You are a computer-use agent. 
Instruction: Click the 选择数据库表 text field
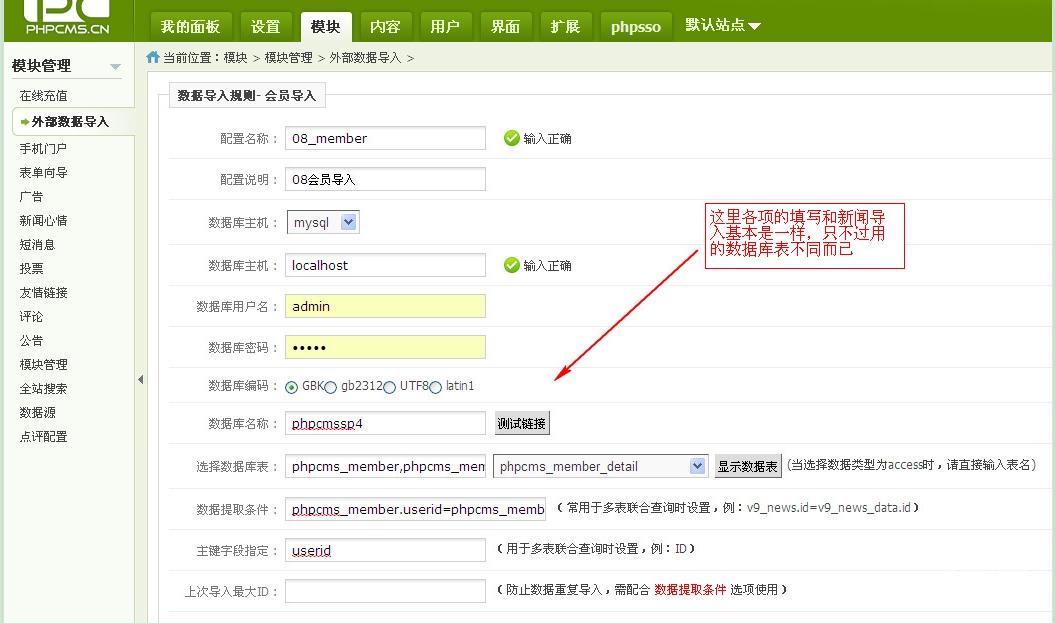[x=385, y=466]
